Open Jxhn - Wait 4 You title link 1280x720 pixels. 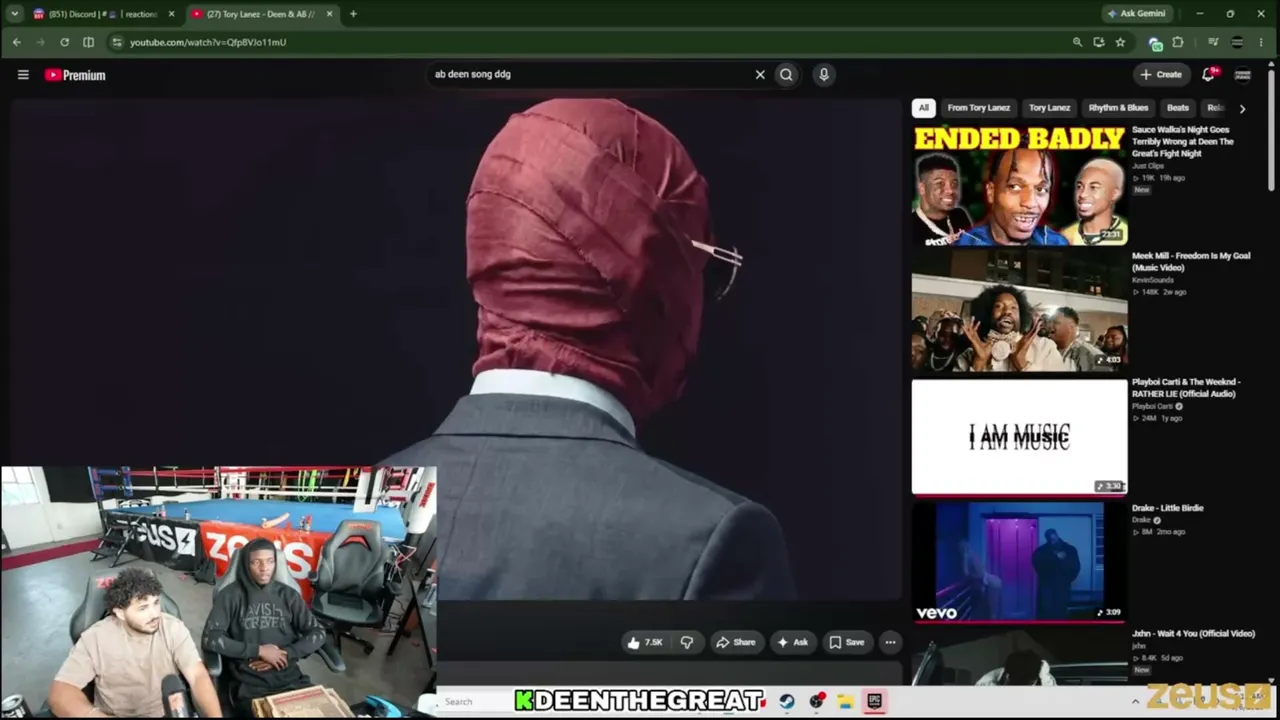pos(1193,634)
